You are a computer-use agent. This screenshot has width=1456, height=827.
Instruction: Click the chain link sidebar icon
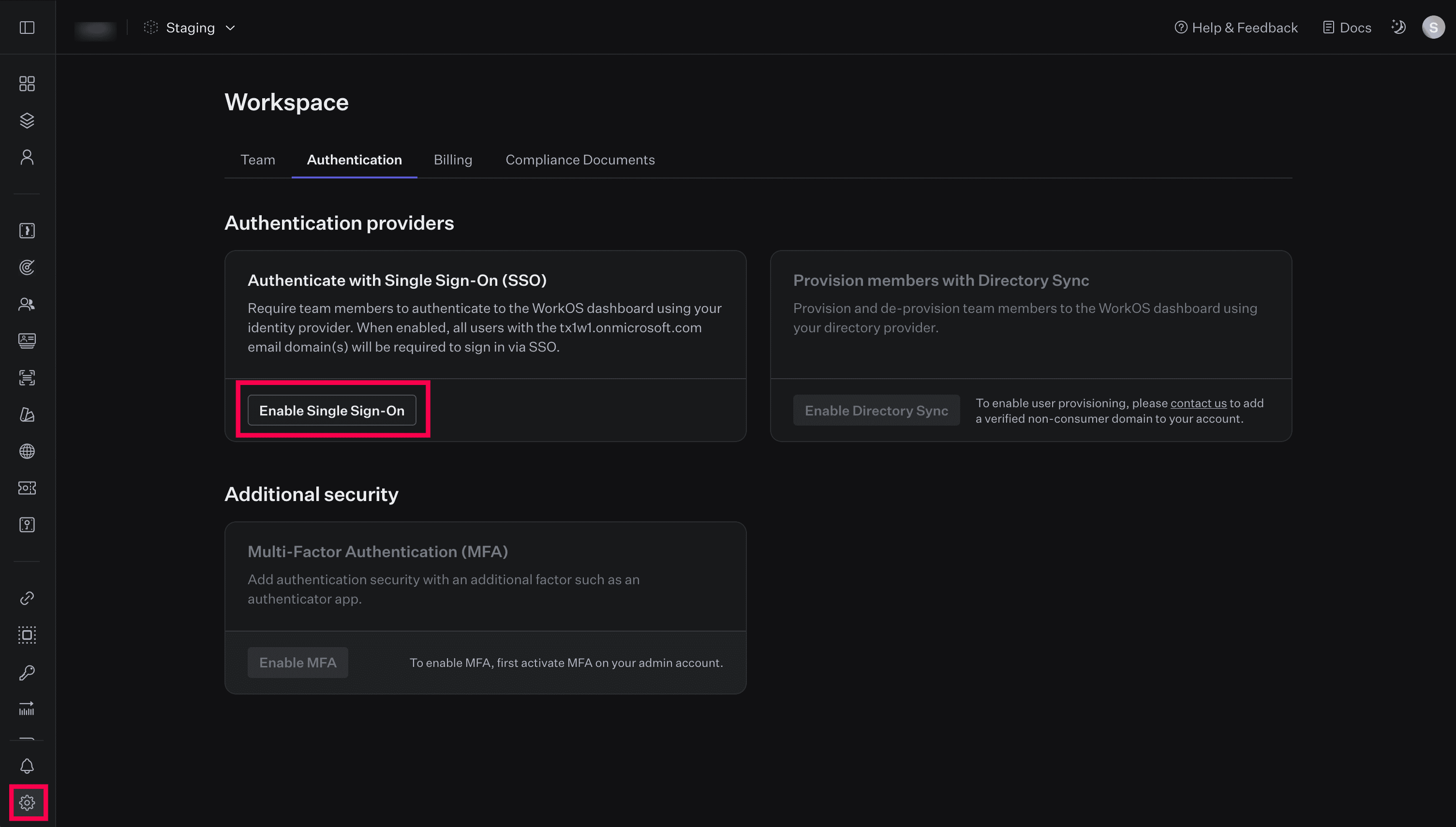[27, 598]
